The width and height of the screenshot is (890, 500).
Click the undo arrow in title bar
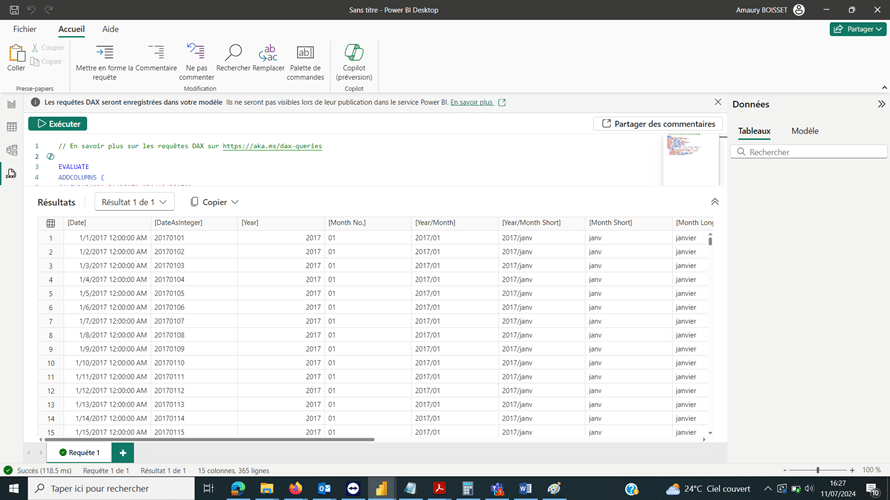(x=31, y=10)
